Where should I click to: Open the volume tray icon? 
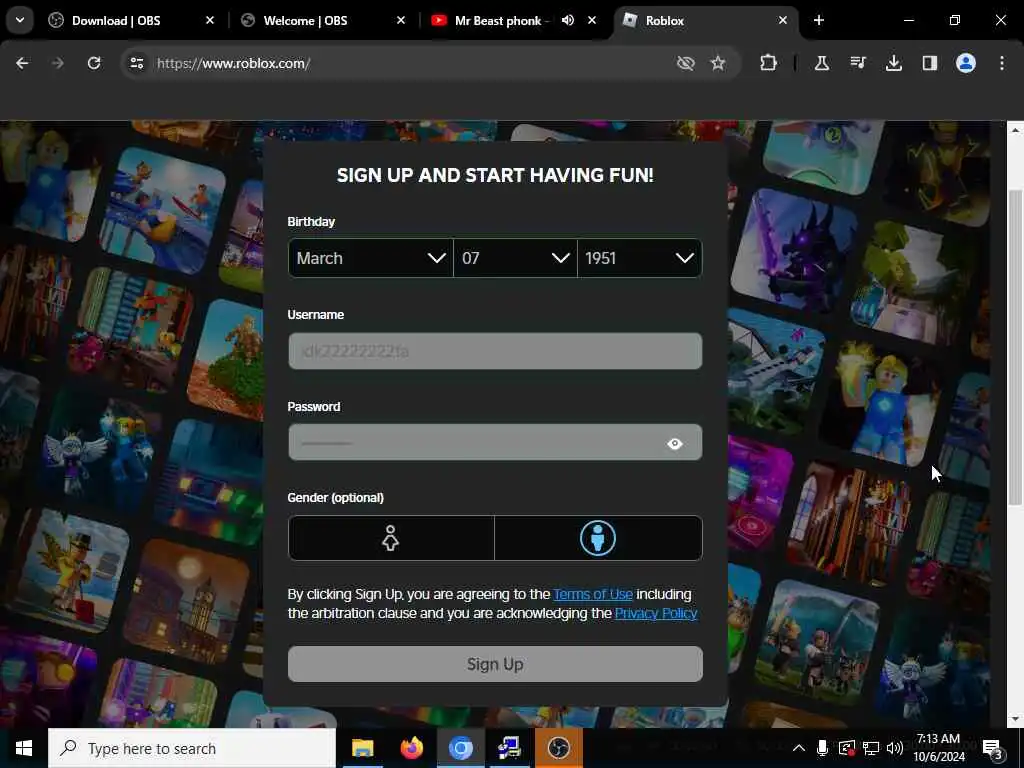click(895, 748)
